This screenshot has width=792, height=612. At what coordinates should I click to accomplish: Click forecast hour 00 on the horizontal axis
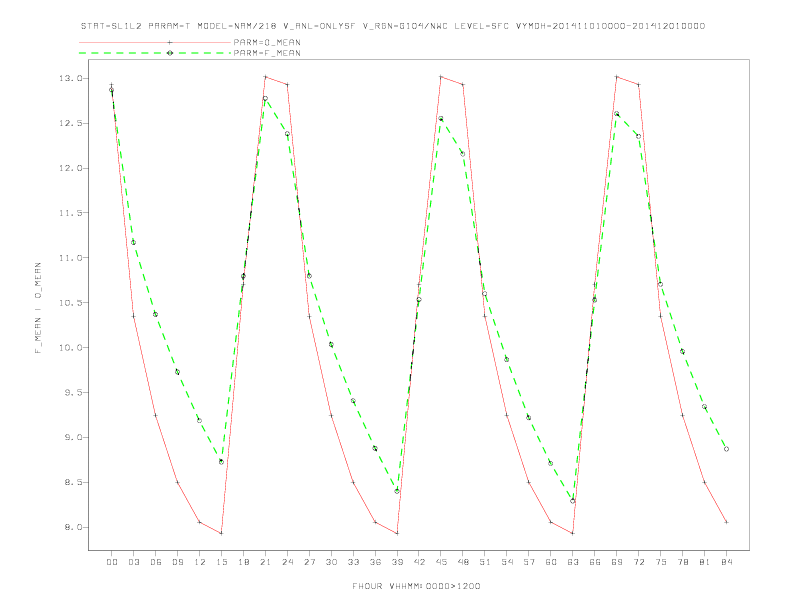(x=112, y=562)
